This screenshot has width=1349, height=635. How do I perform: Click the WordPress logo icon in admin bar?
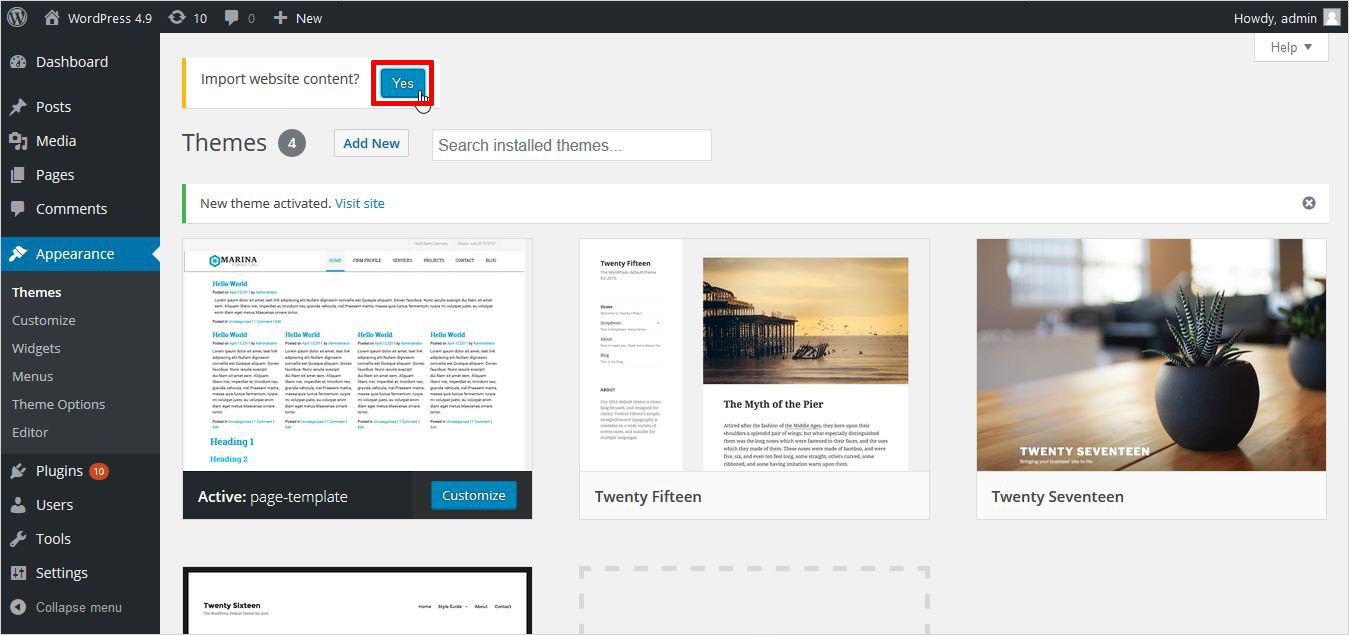pyautogui.click(x=18, y=17)
